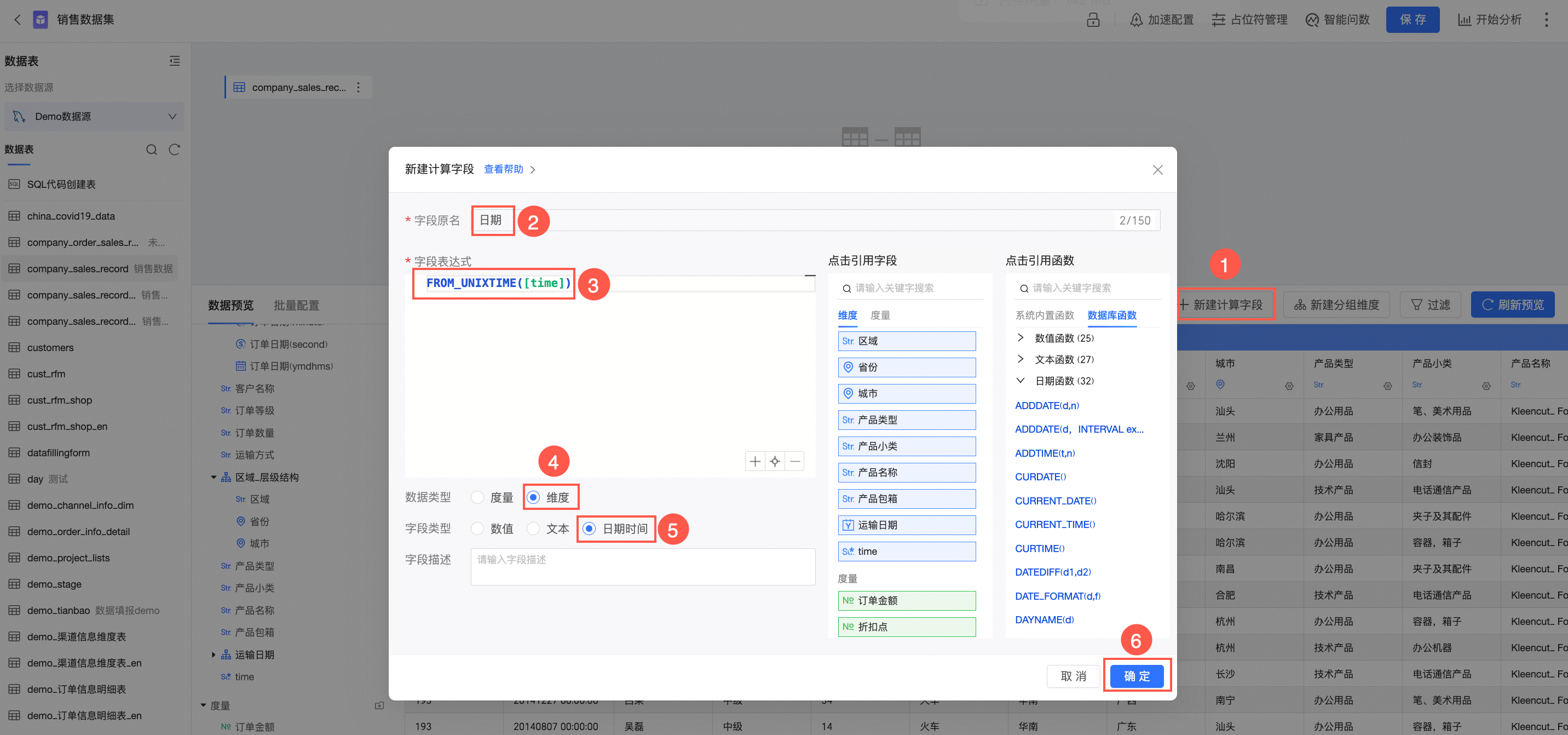Collapse the 数据表 side panel icon
The image size is (1568, 735).
(175, 61)
